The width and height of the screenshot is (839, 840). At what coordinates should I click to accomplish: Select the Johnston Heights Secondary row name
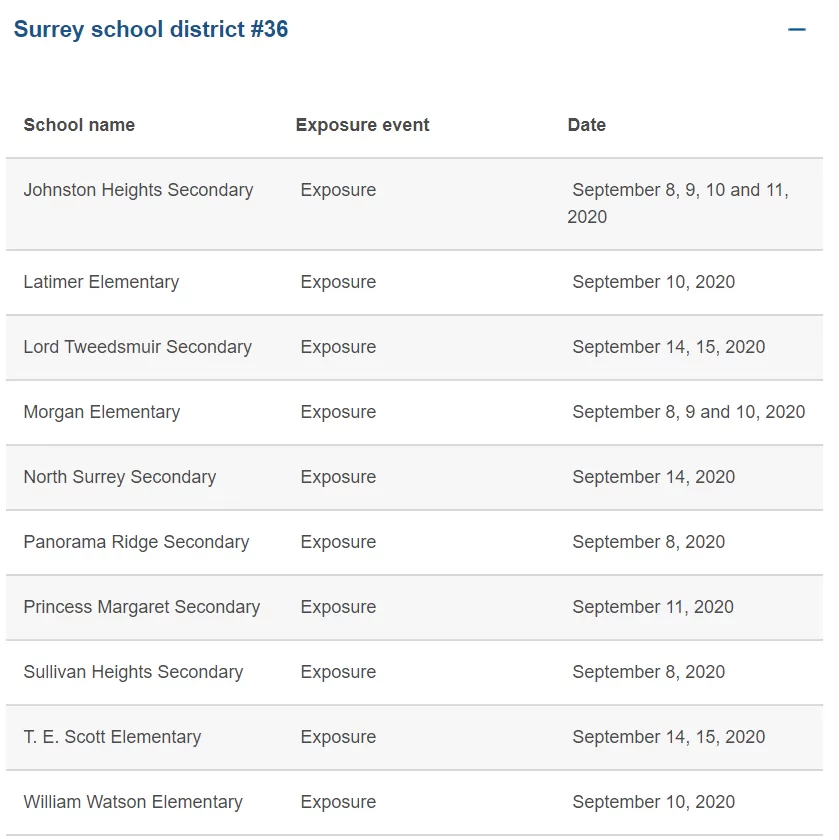tap(138, 190)
